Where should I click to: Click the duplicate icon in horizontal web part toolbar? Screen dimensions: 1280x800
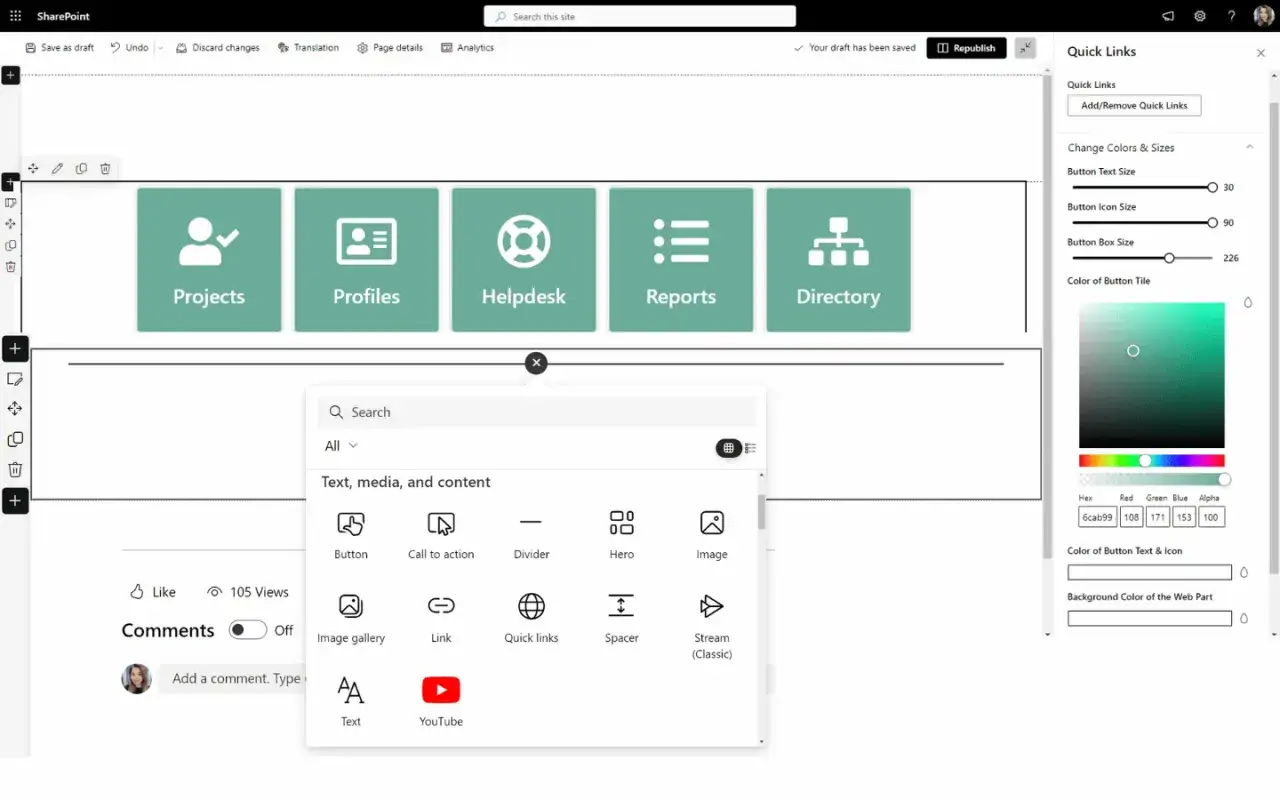[81, 169]
